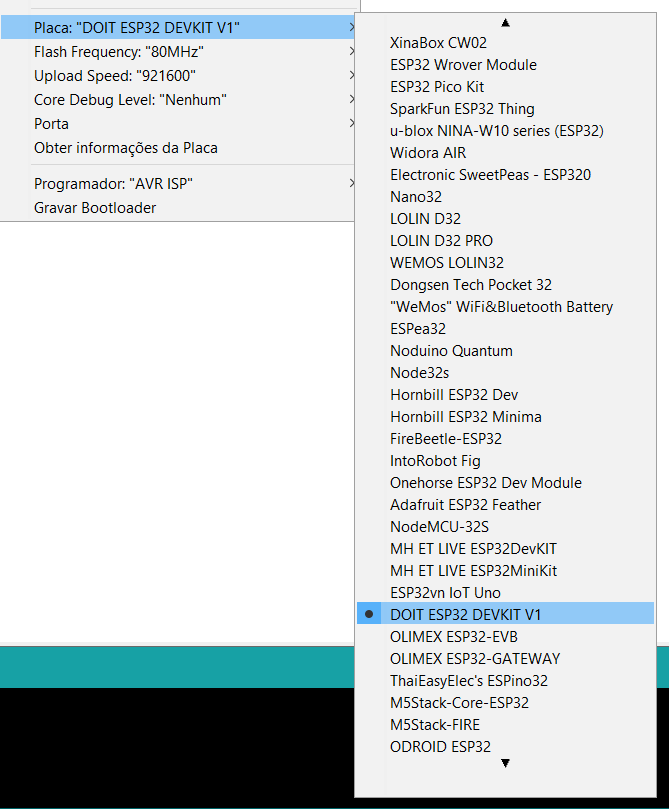
Task: Select M5Stack-Core-ESP32 board
Action: (x=505, y=703)
